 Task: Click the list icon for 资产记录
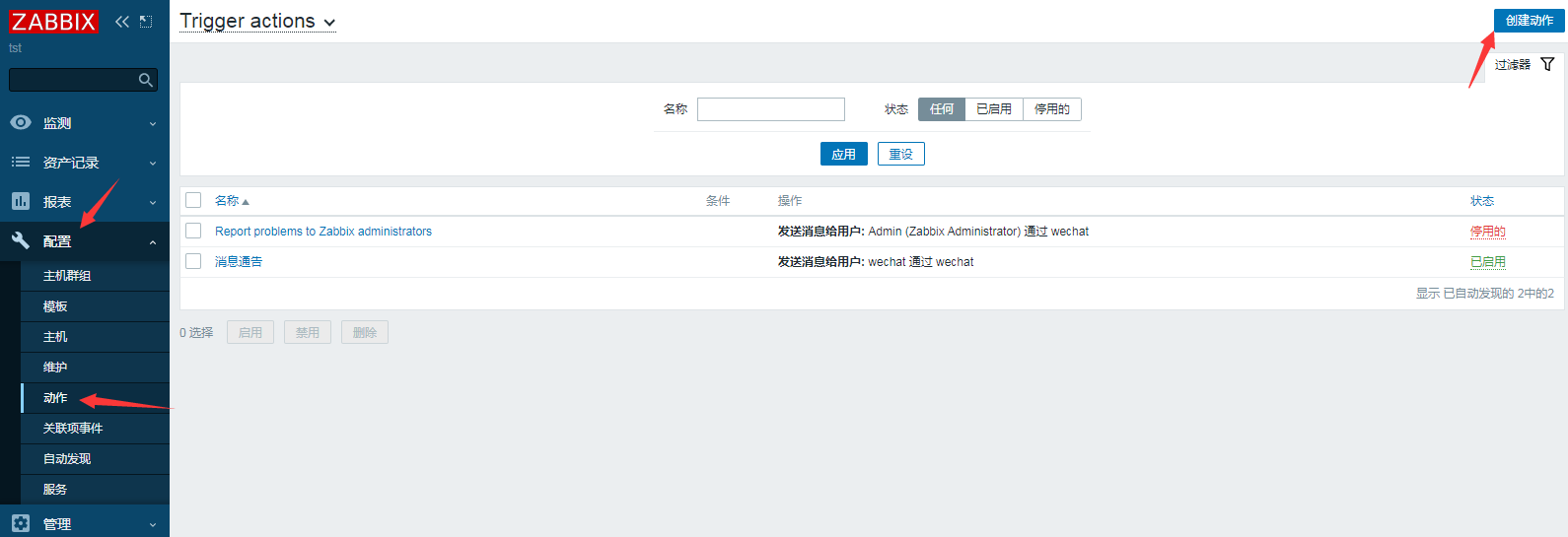[21, 162]
